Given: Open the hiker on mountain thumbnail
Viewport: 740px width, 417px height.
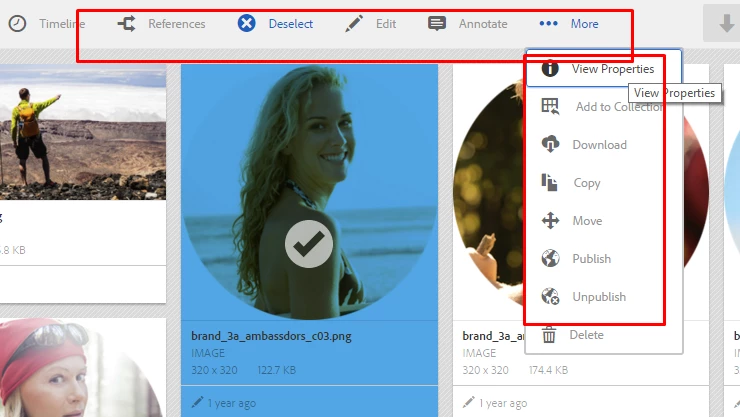Looking at the screenshot, I should [83, 132].
